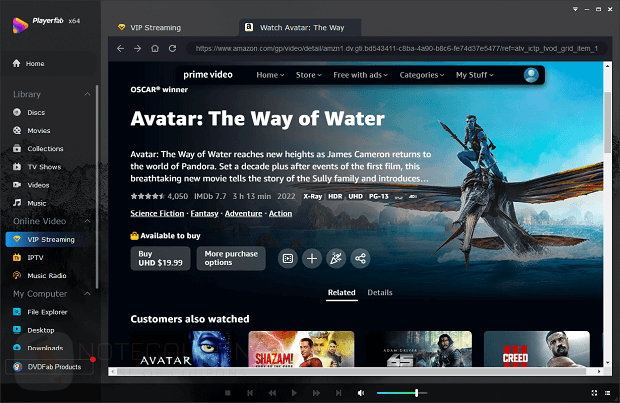Click the prime video logo
620x403 pixels.
pyautogui.click(x=208, y=75)
